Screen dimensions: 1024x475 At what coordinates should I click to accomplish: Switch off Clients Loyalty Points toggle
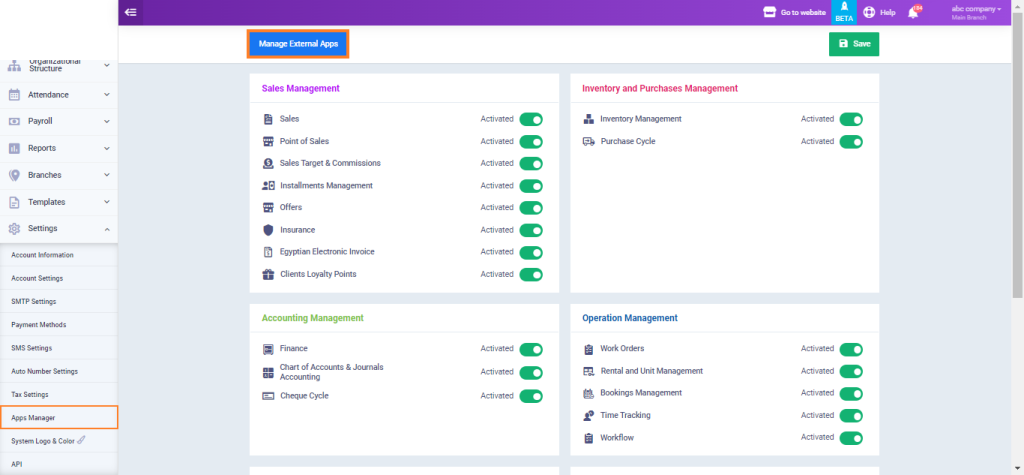tap(531, 274)
